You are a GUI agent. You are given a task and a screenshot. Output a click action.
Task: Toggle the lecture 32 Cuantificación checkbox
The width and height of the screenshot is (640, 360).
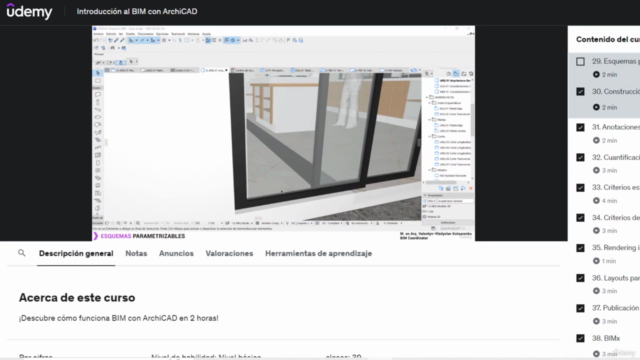click(580, 158)
